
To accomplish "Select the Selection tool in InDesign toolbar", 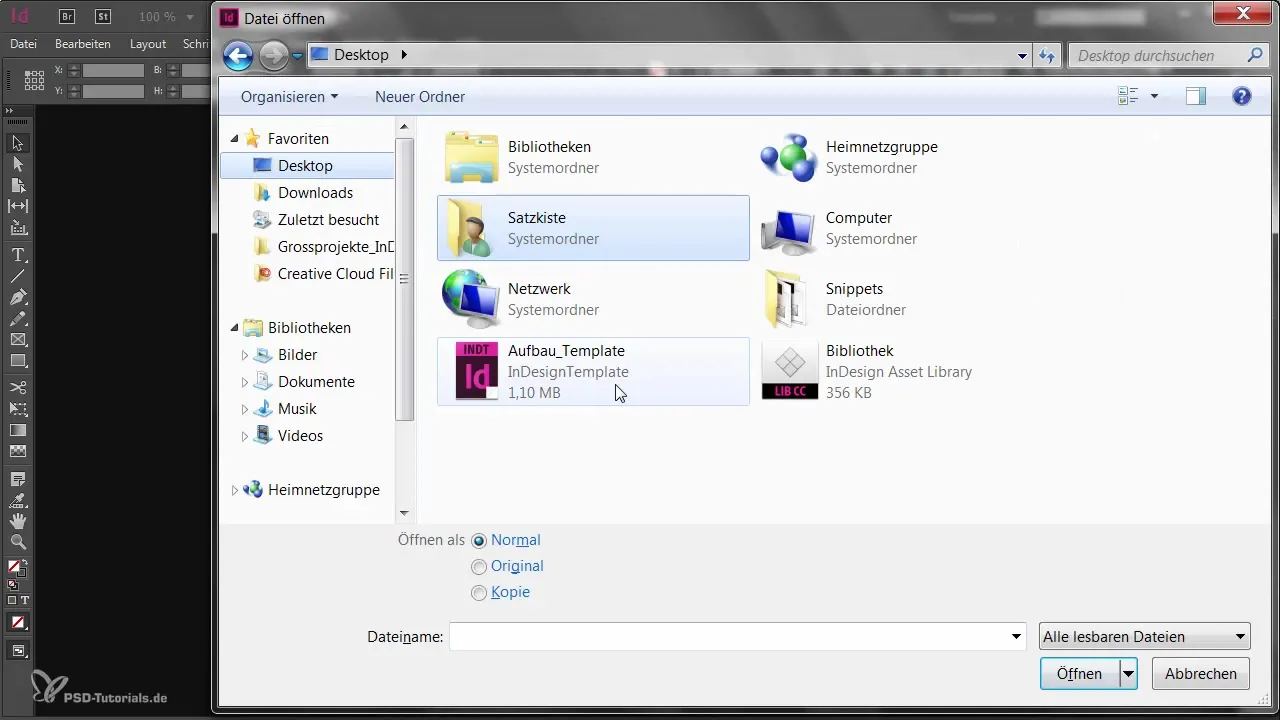I will [x=18, y=143].
